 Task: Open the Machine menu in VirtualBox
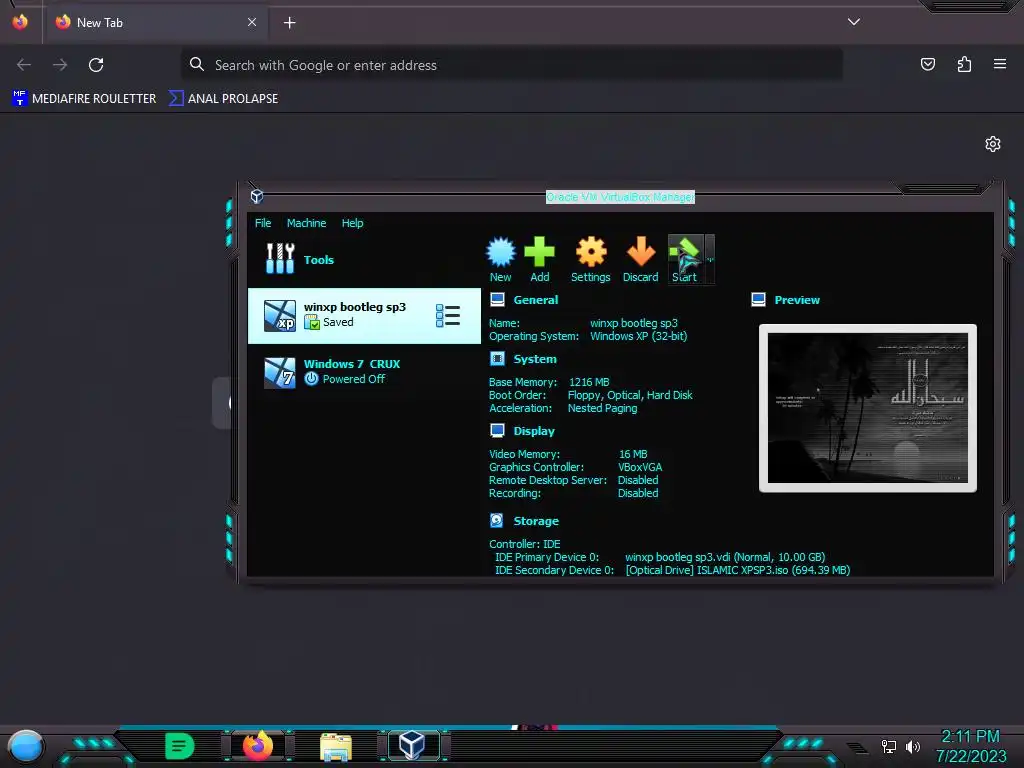point(306,223)
